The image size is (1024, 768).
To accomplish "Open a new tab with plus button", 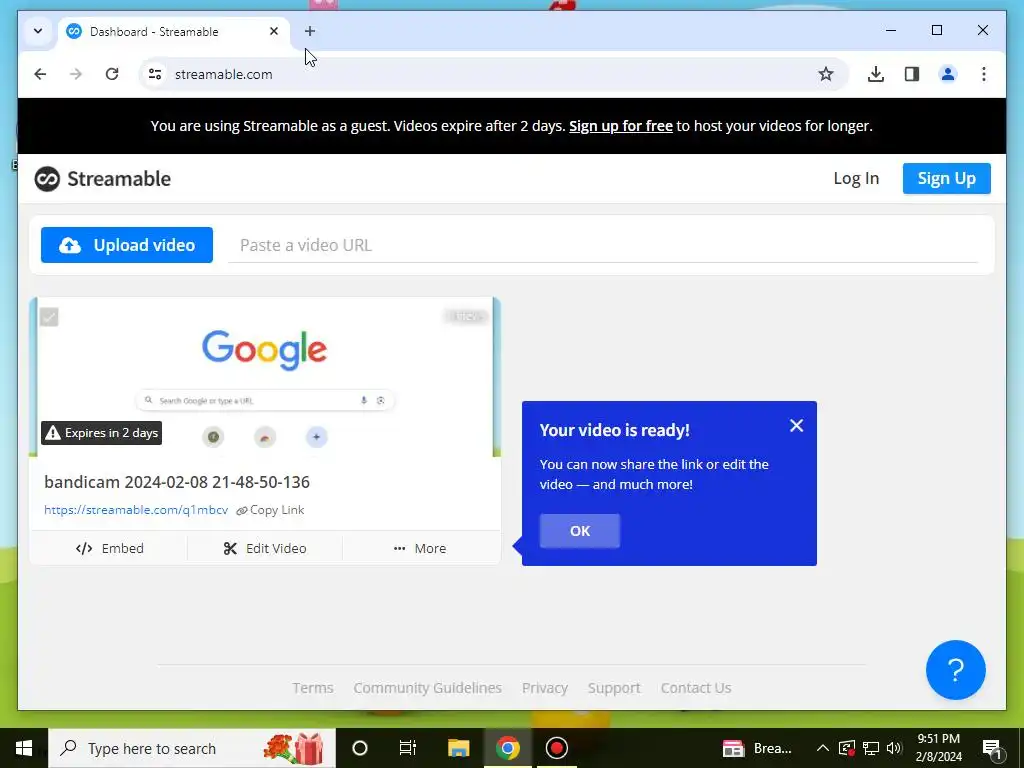I will coord(310,31).
